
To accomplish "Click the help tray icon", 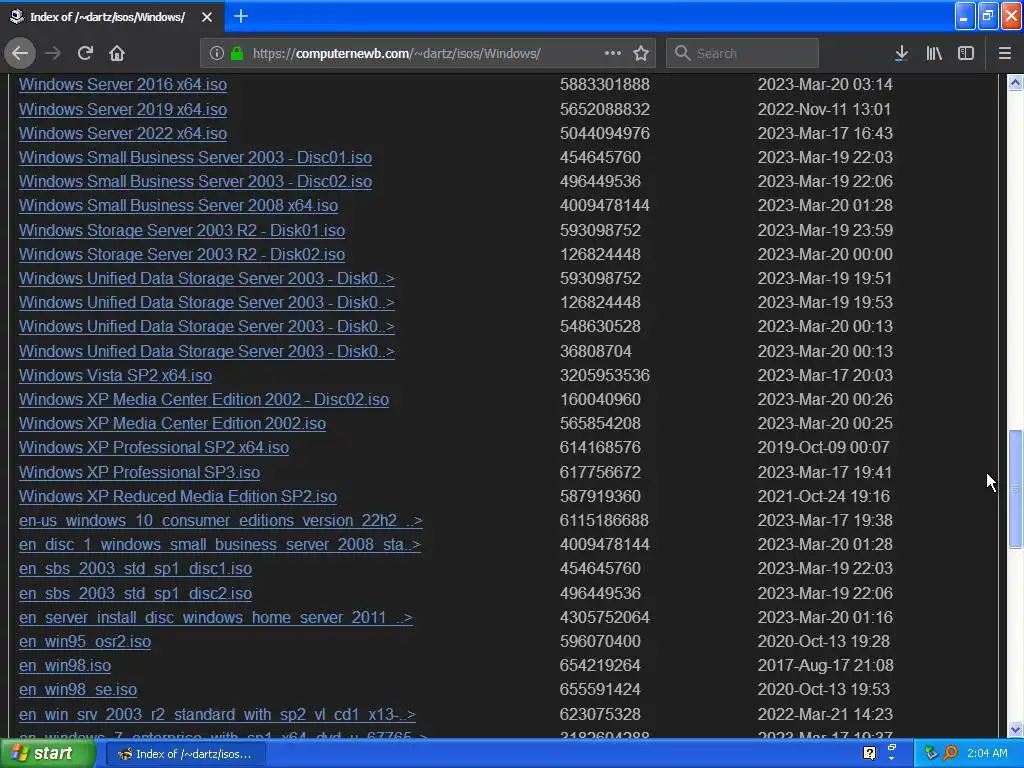I will [x=869, y=754].
